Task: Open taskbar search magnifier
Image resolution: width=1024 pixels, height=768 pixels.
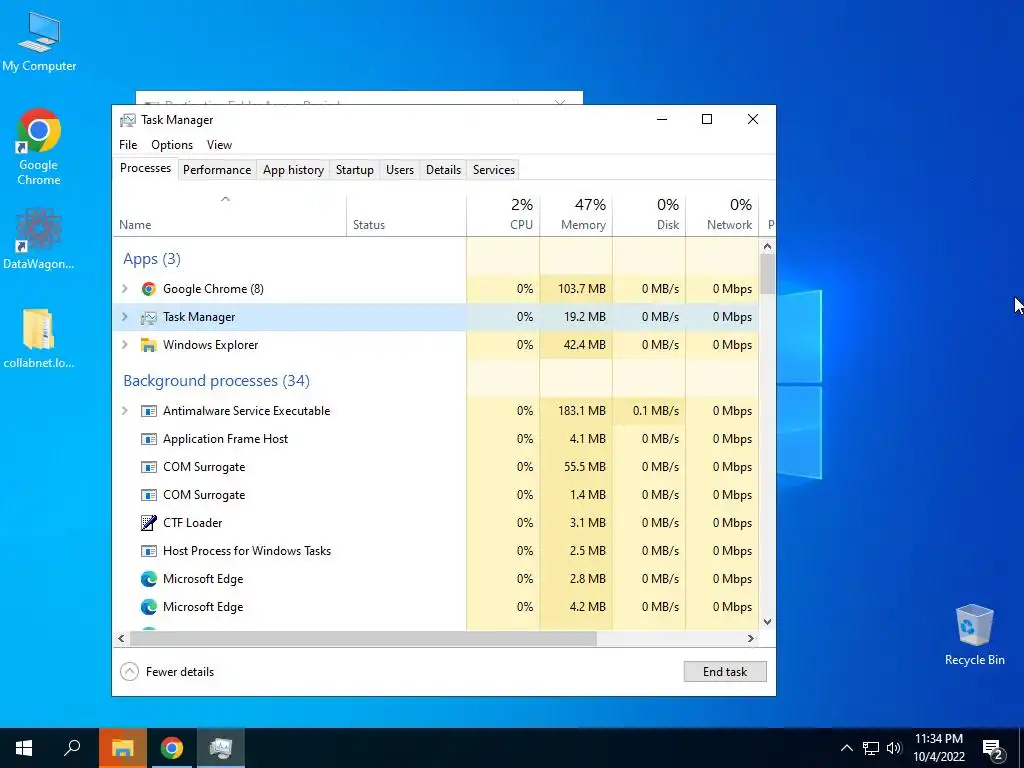Action: tap(72, 748)
